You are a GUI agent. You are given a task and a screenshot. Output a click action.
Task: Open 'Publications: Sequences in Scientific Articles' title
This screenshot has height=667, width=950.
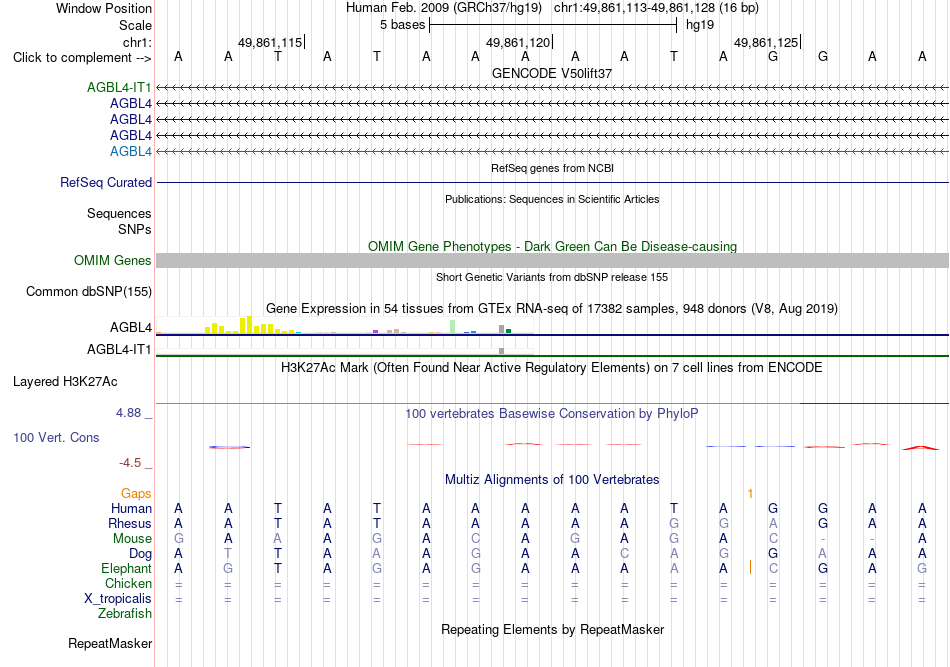(552, 199)
